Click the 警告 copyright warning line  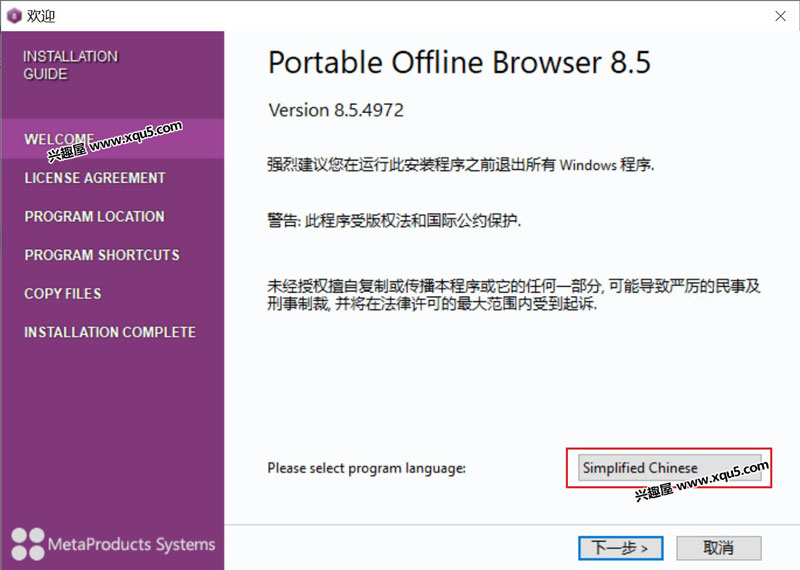[x=394, y=220]
